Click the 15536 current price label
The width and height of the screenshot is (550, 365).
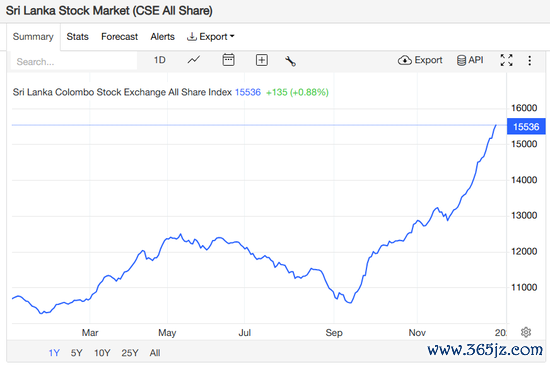pyautogui.click(x=526, y=127)
